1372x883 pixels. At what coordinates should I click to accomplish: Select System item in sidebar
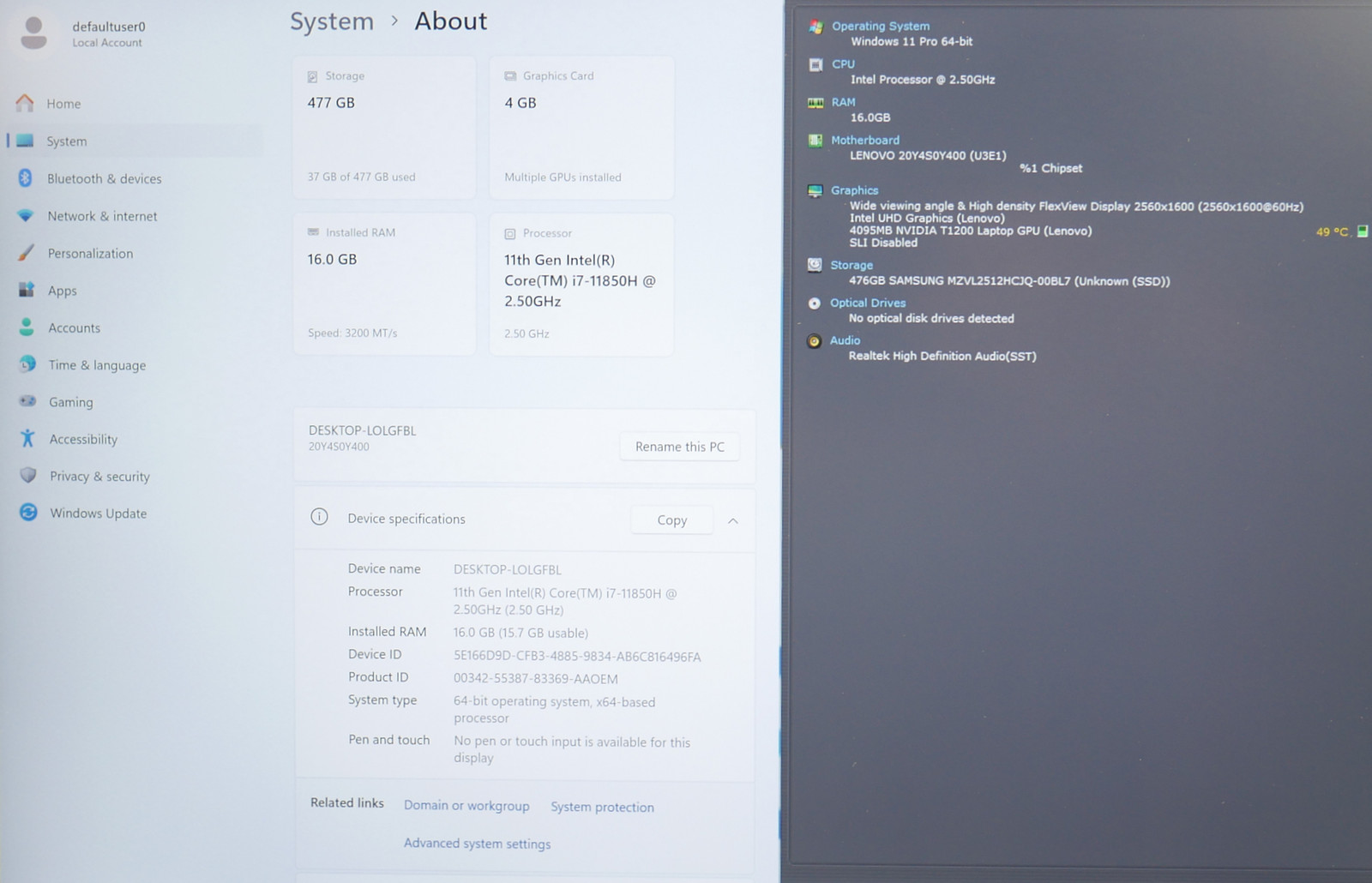tap(66, 141)
